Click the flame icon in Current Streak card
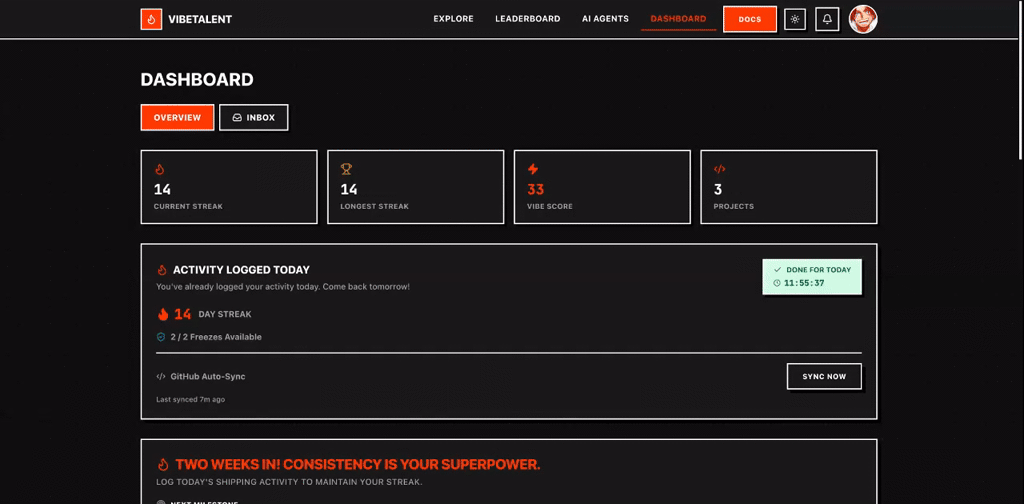Viewport: 1024px width, 504px height. pyautogui.click(x=159, y=169)
